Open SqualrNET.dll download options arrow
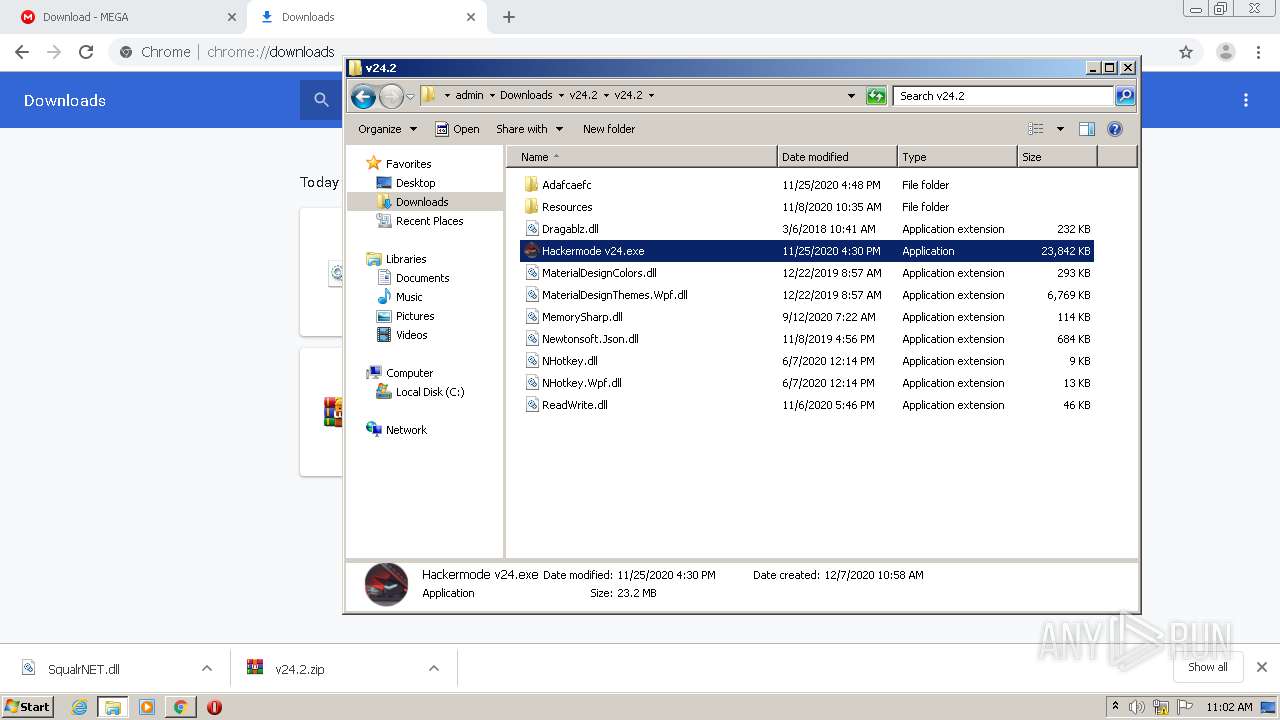Viewport: 1280px width, 720px height. click(207, 668)
